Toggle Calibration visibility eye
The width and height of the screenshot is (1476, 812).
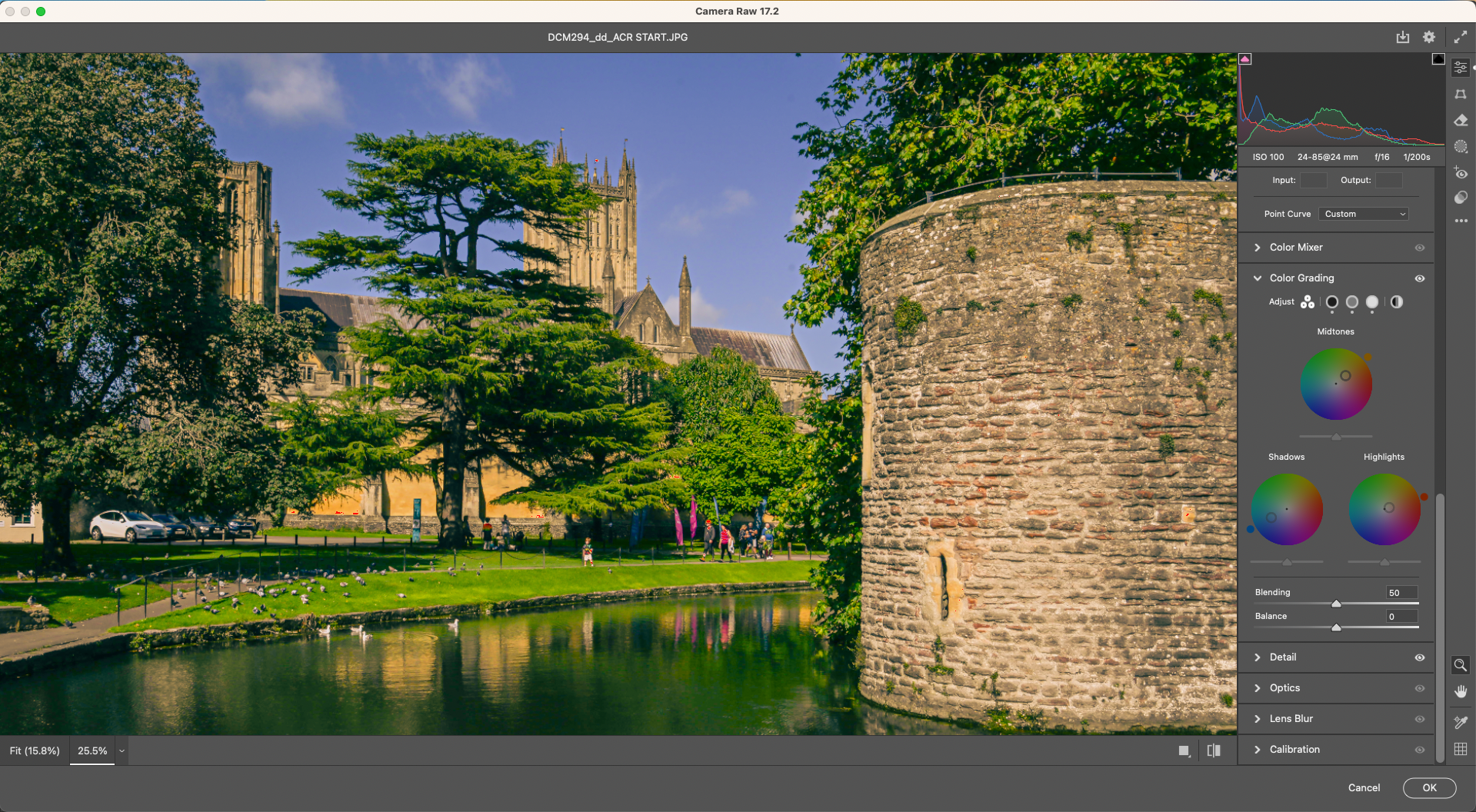pos(1420,750)
